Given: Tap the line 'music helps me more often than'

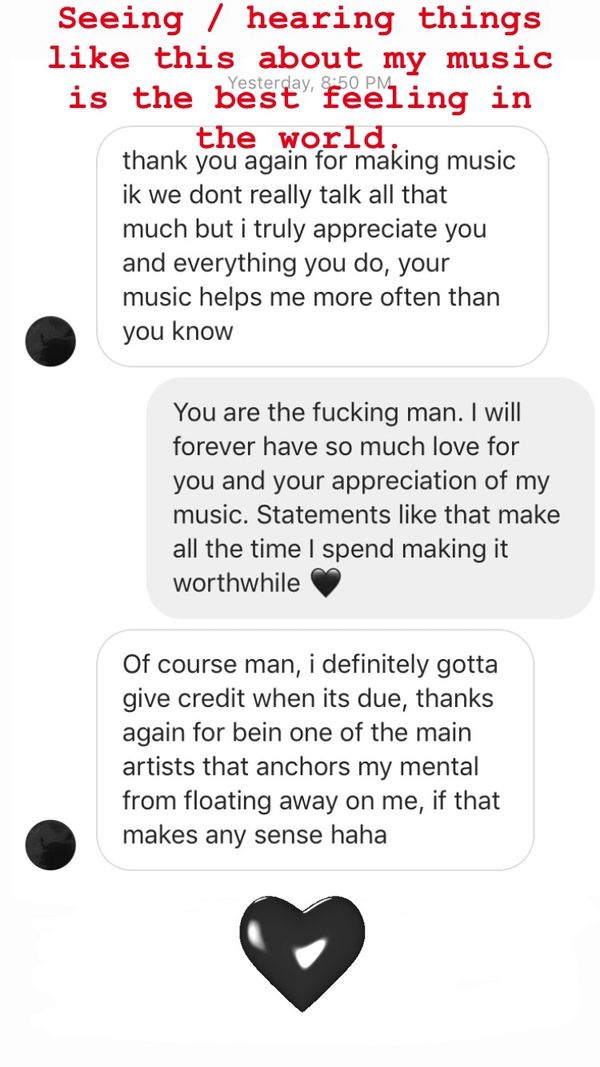Looking at the screenshot, I should pyautogui.click(x=311, y=297).
